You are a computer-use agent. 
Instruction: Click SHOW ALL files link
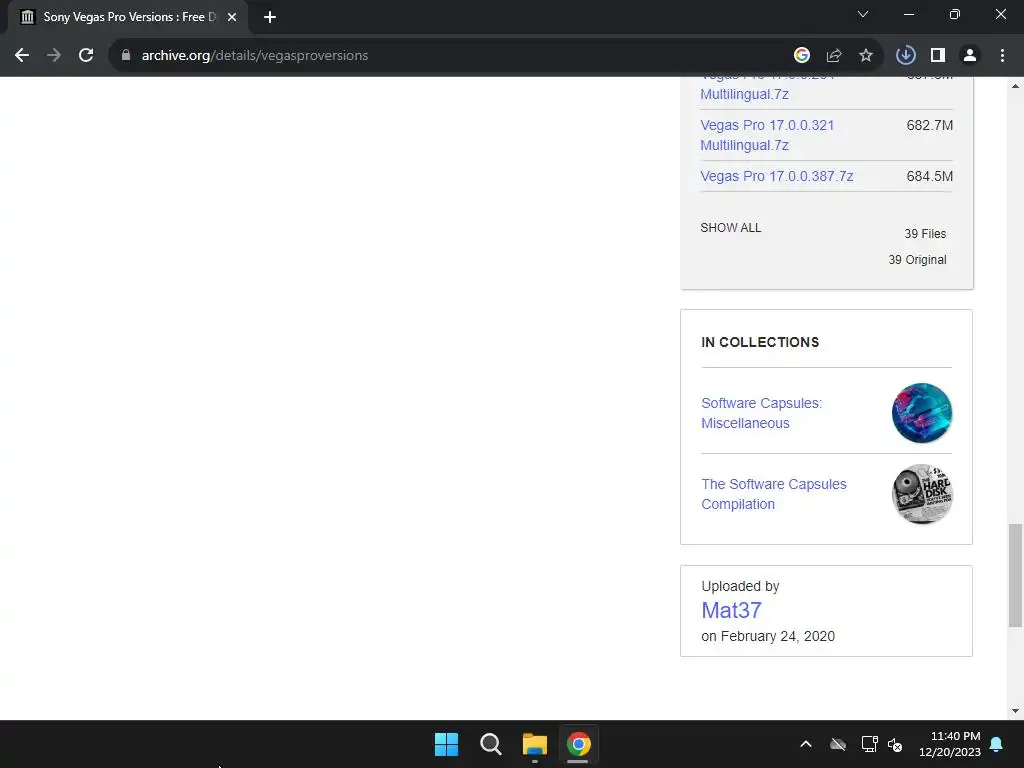pos(731,228)
